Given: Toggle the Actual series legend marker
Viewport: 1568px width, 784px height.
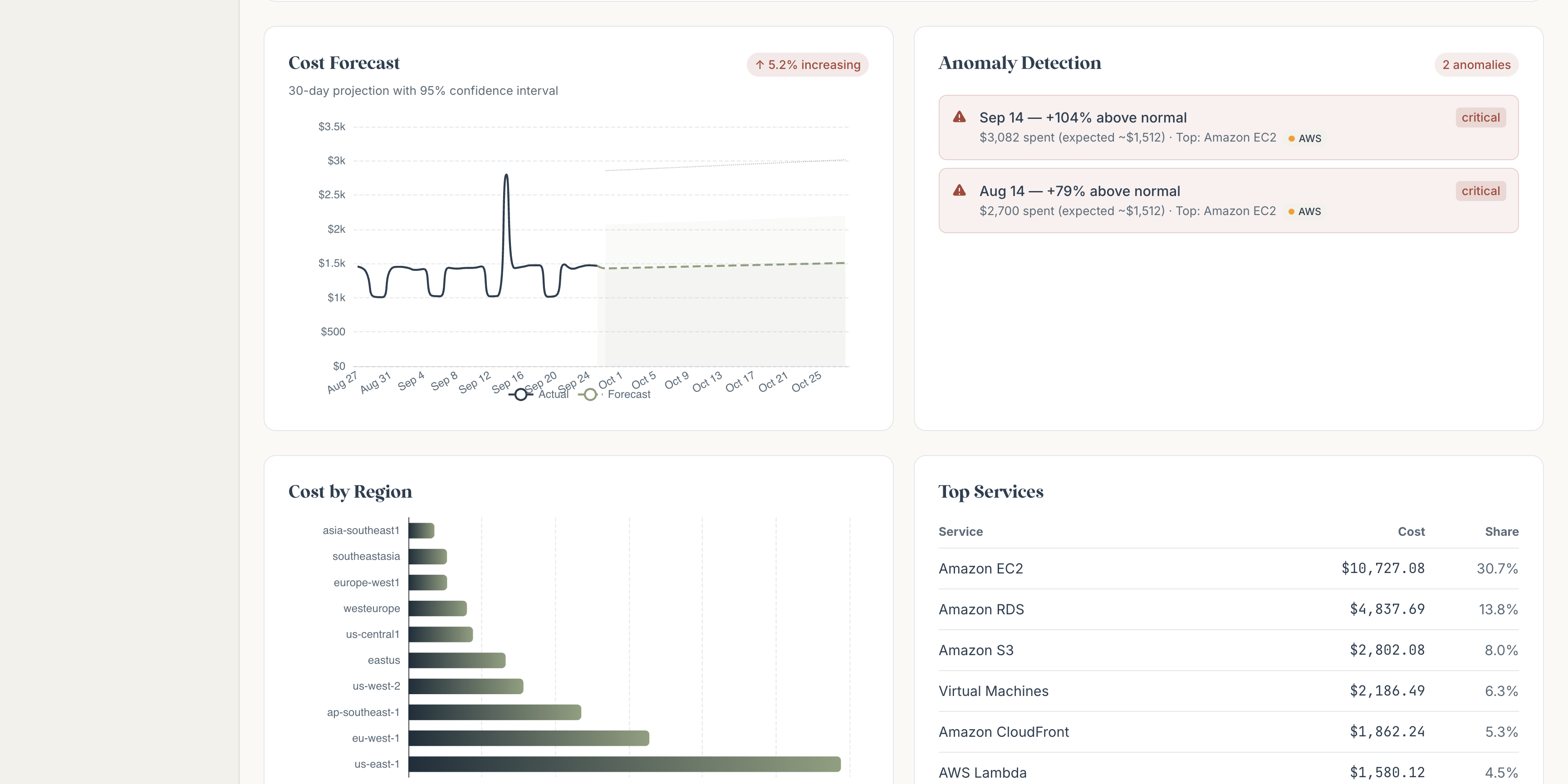Looking at the screenshot, I should pyautogui.click(x=520, y=394).
